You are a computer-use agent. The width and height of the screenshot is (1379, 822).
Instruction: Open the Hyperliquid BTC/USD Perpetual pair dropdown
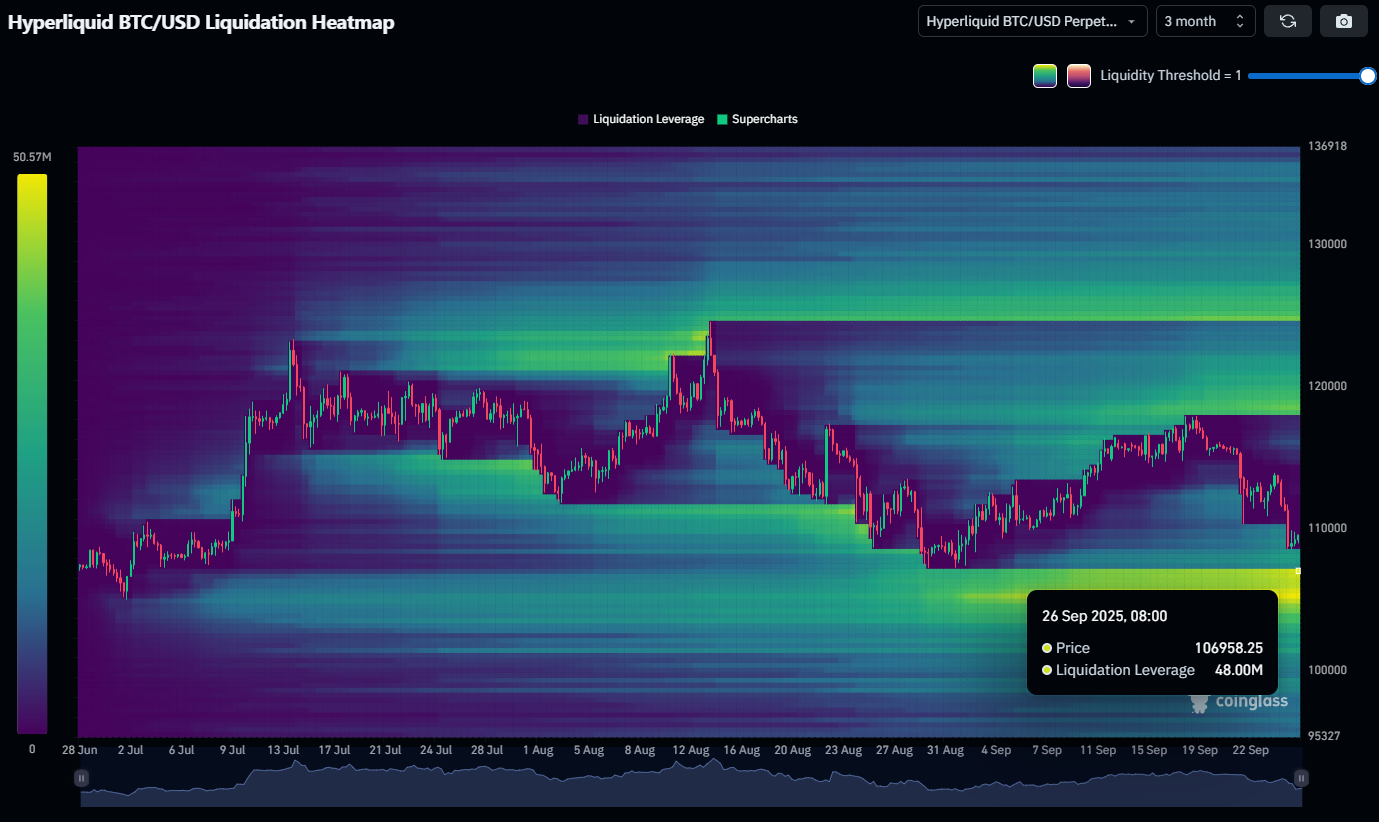tap(1031, 21)
